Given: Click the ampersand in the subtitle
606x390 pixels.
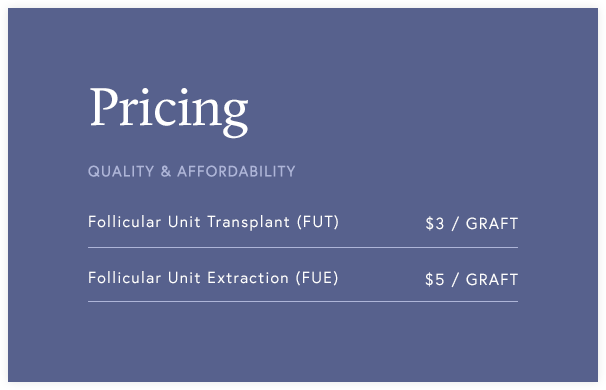Looking at the screenshot, I should [x=166, y=171].
